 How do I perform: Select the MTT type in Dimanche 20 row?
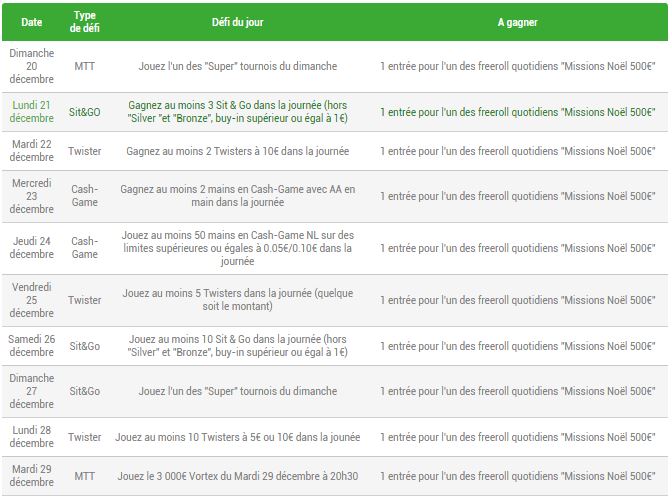84,67
